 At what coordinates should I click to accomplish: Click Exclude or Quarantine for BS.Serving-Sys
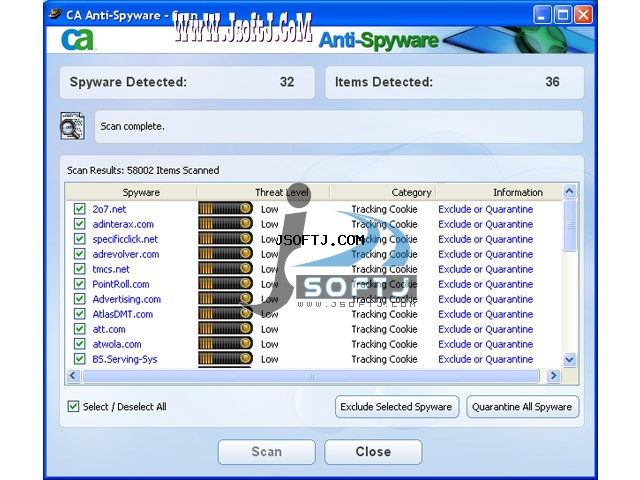486,359
